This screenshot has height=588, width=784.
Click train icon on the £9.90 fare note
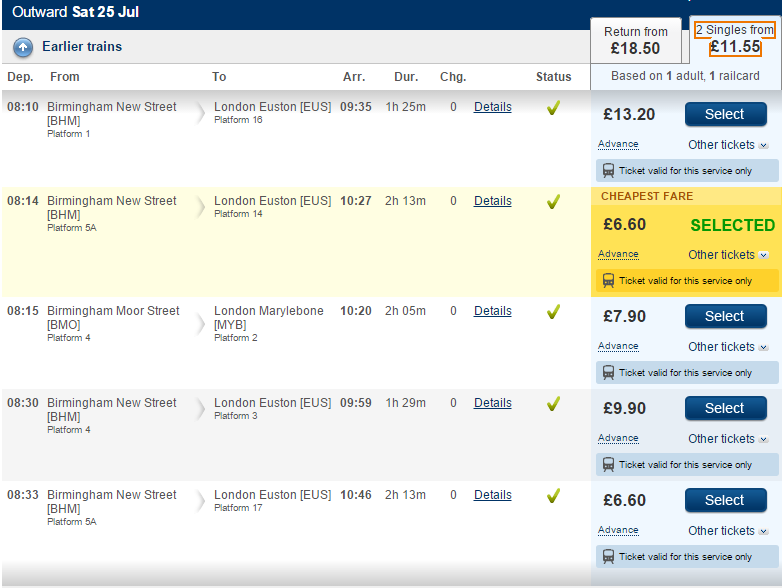tap(608, 464)
